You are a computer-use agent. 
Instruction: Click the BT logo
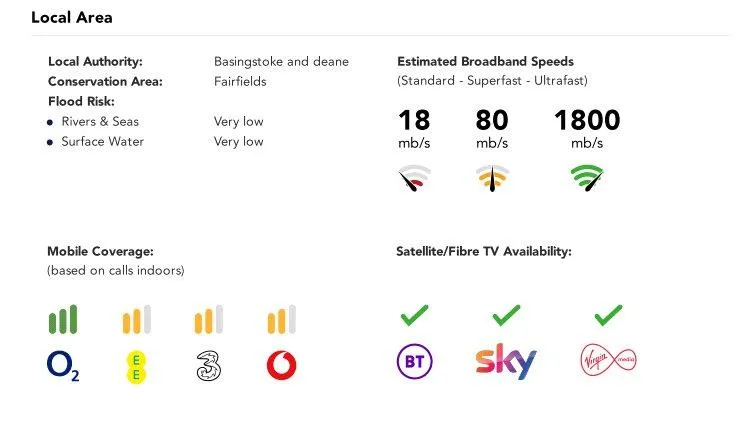(x=415, y=361)
